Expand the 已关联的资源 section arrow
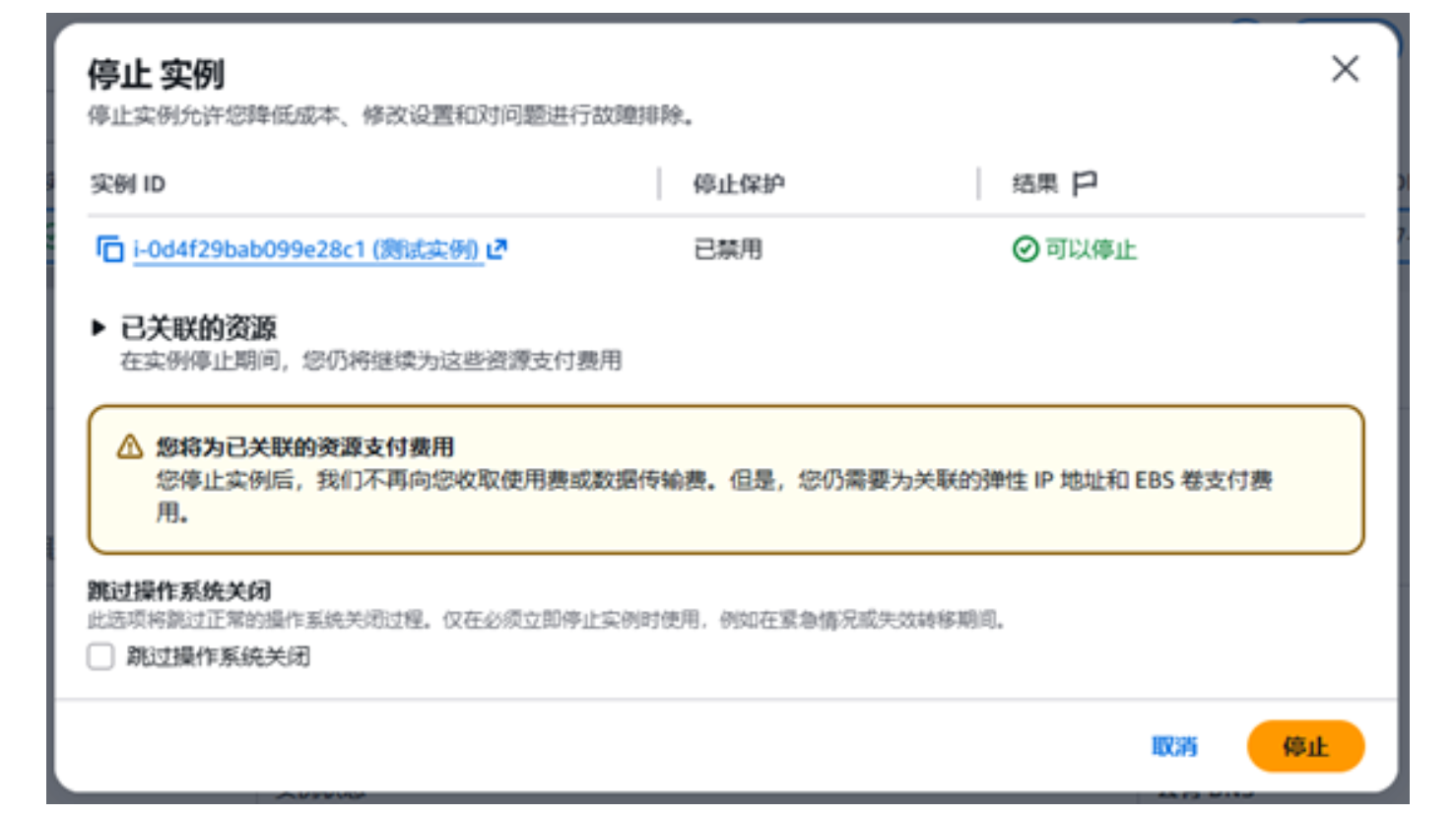This screenshot has height=818, width=1456. point(99,327)
